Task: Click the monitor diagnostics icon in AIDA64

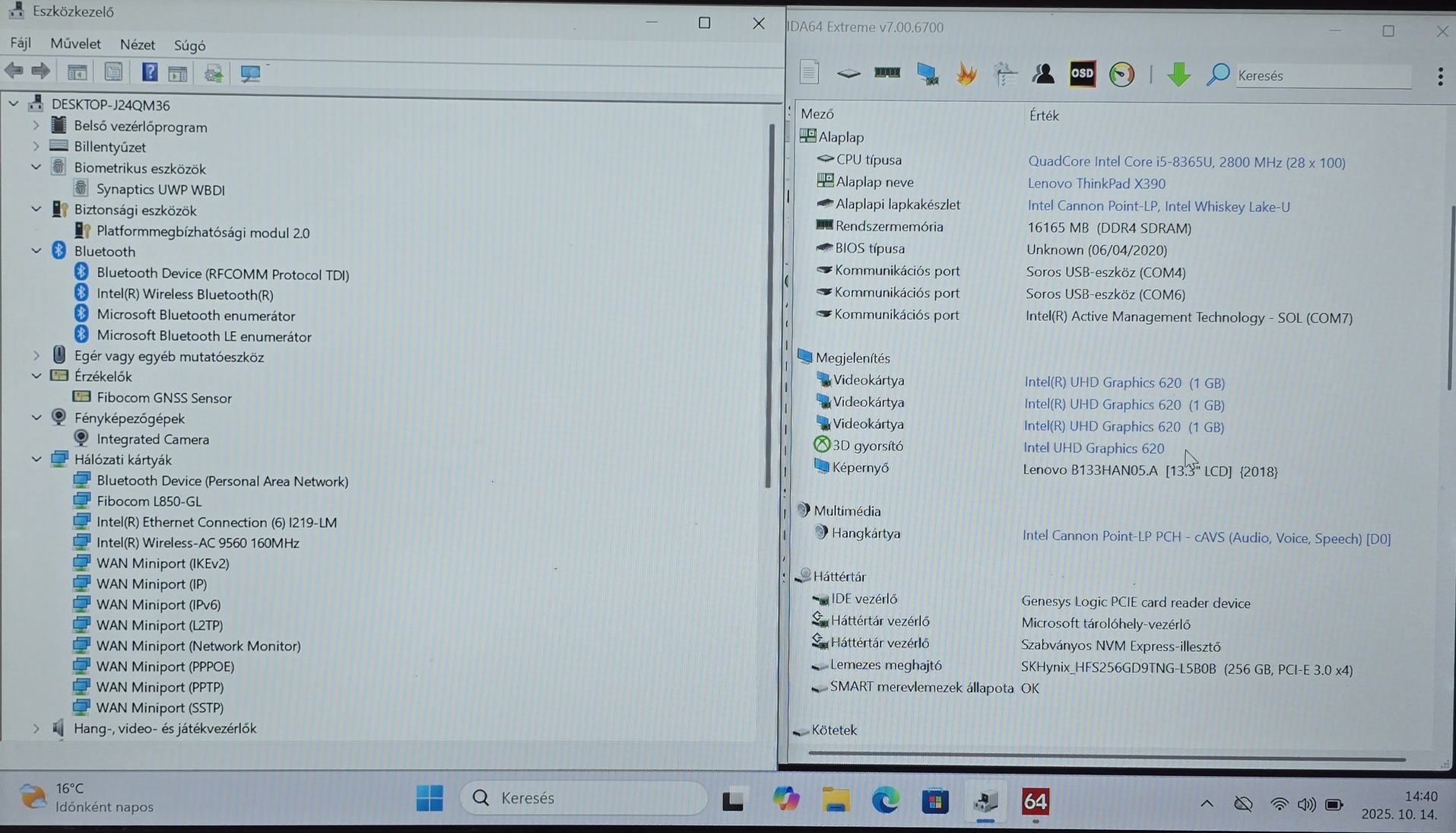Action: 928,74
